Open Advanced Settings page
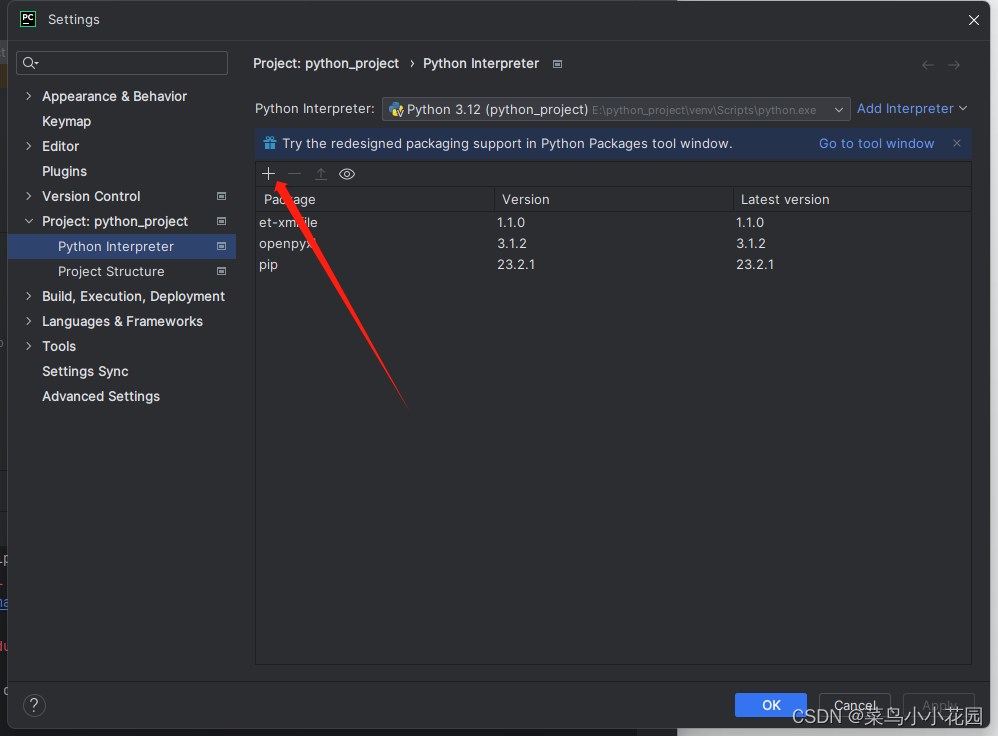 101,396
